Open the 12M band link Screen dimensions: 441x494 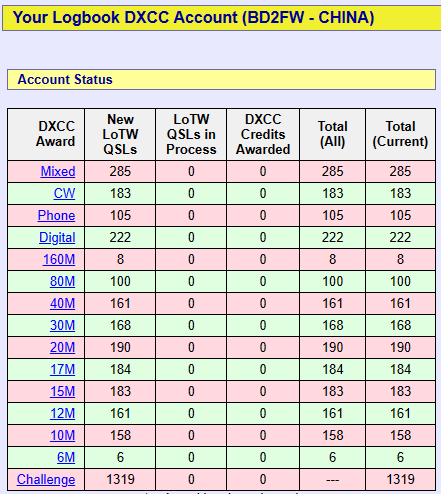[63, 414]
